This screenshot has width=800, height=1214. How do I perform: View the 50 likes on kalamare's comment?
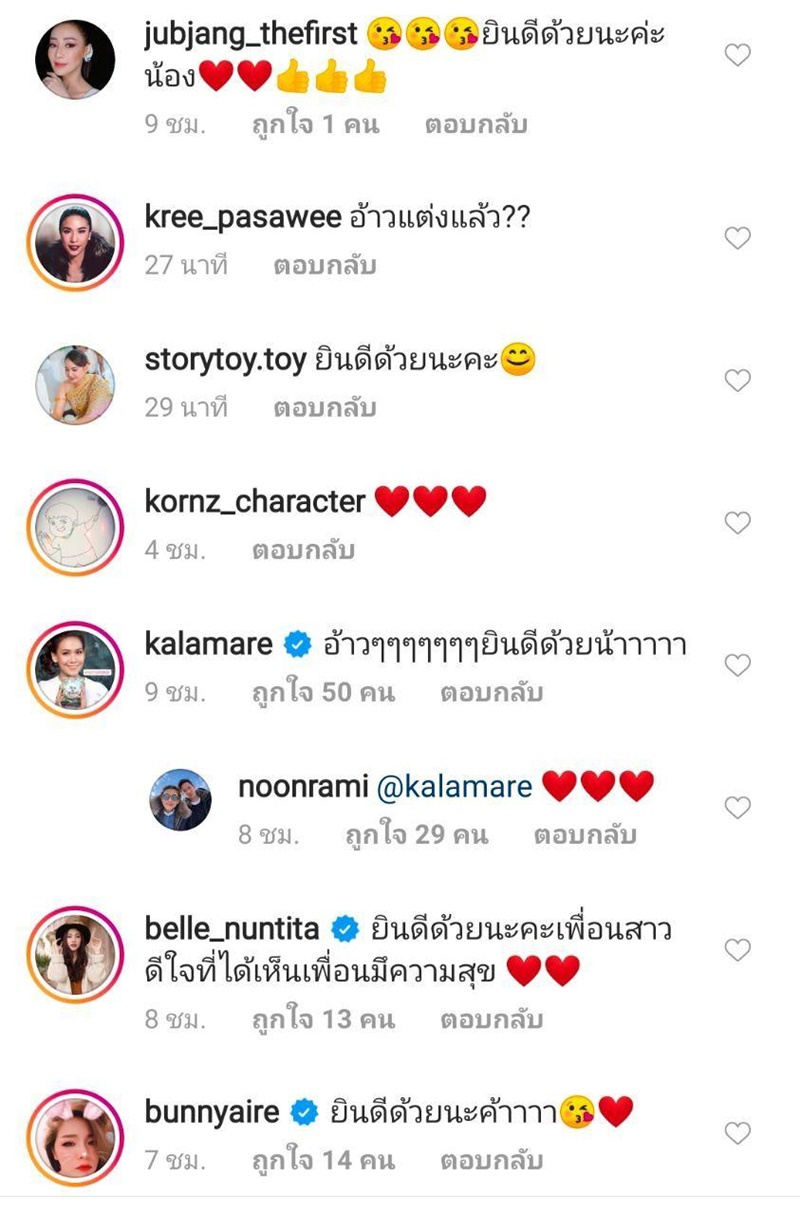point(323,693)
